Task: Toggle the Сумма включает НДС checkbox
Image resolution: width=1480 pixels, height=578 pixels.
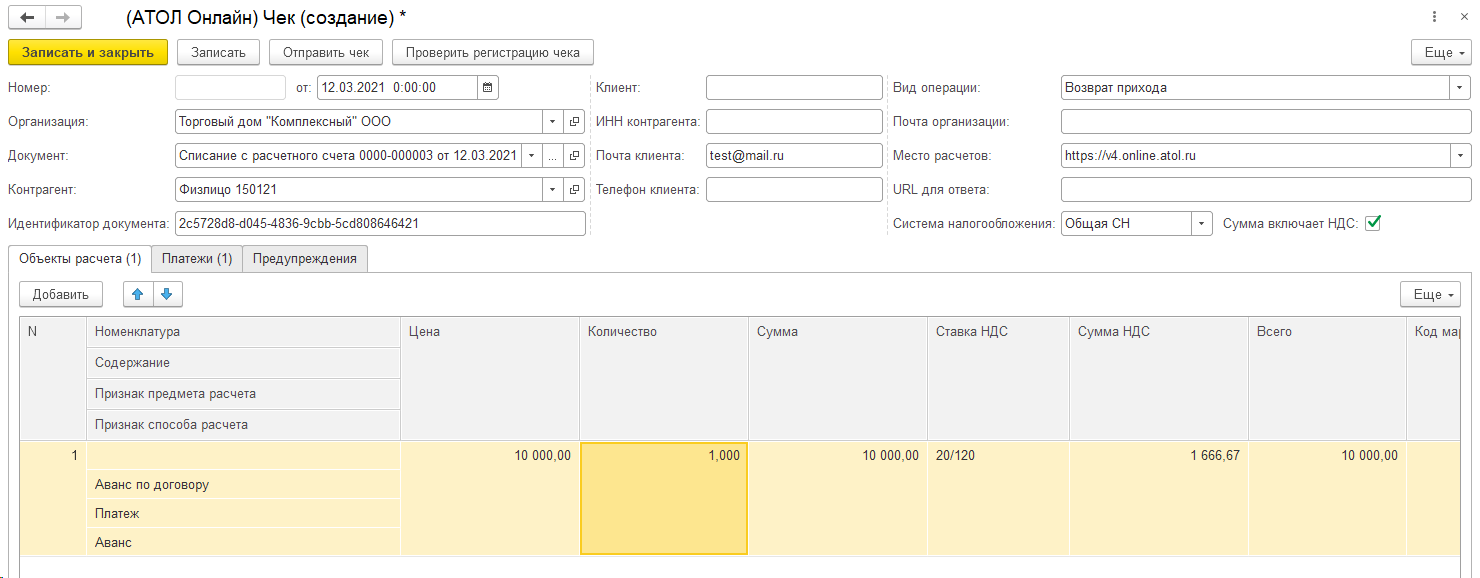Action: (x=1373, y=223)
